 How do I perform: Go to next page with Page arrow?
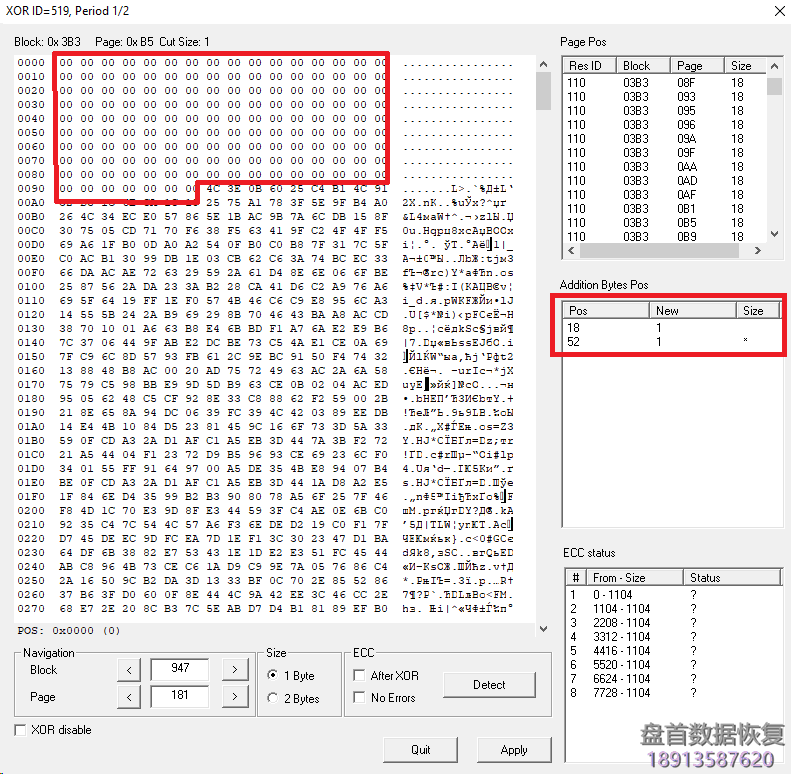pyautogui.click(x=233, y=696)
